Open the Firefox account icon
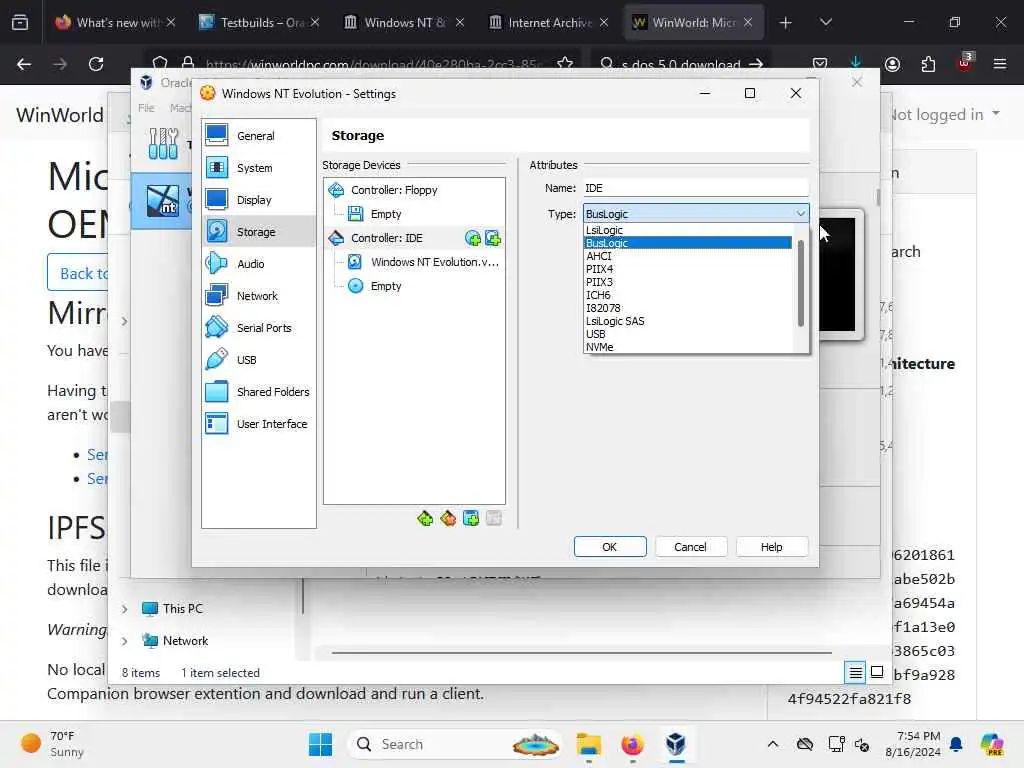This screenshot has width=1024, height=768. coord(892,64)
